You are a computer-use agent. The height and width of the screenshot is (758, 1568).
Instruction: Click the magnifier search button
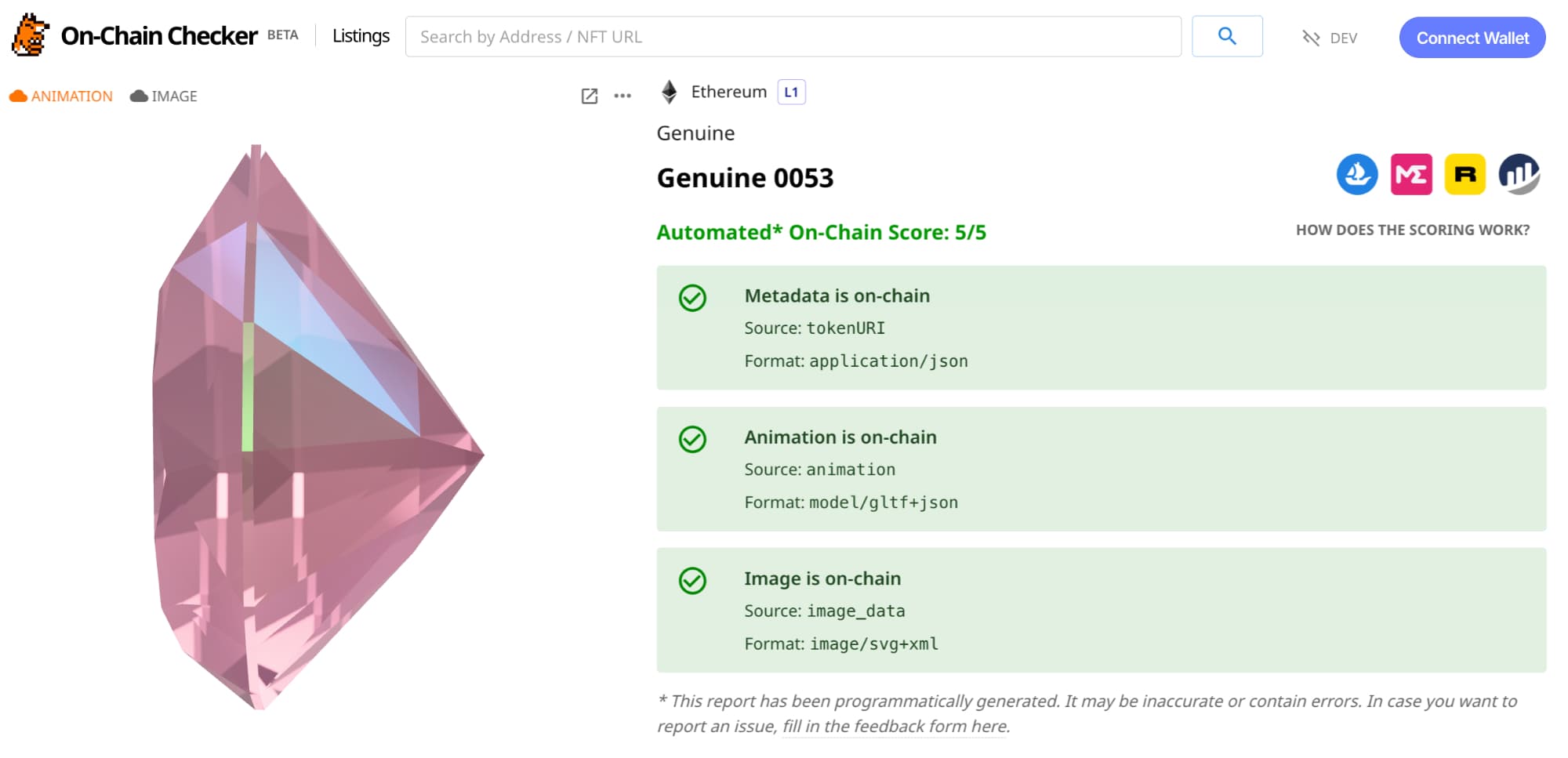[x=1226, y=36]
